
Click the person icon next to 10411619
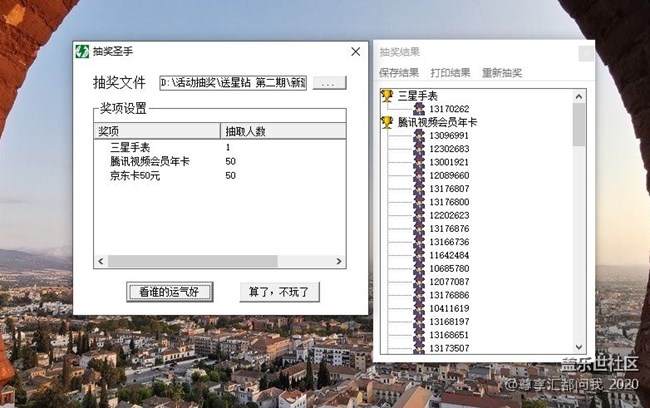(x=419, y=308)
